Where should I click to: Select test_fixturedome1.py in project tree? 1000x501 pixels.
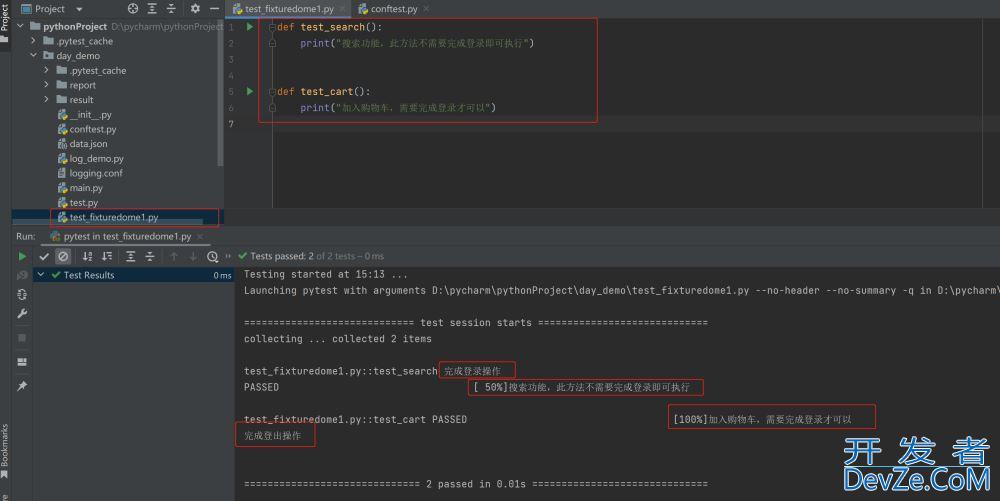[x=107, y=217]
